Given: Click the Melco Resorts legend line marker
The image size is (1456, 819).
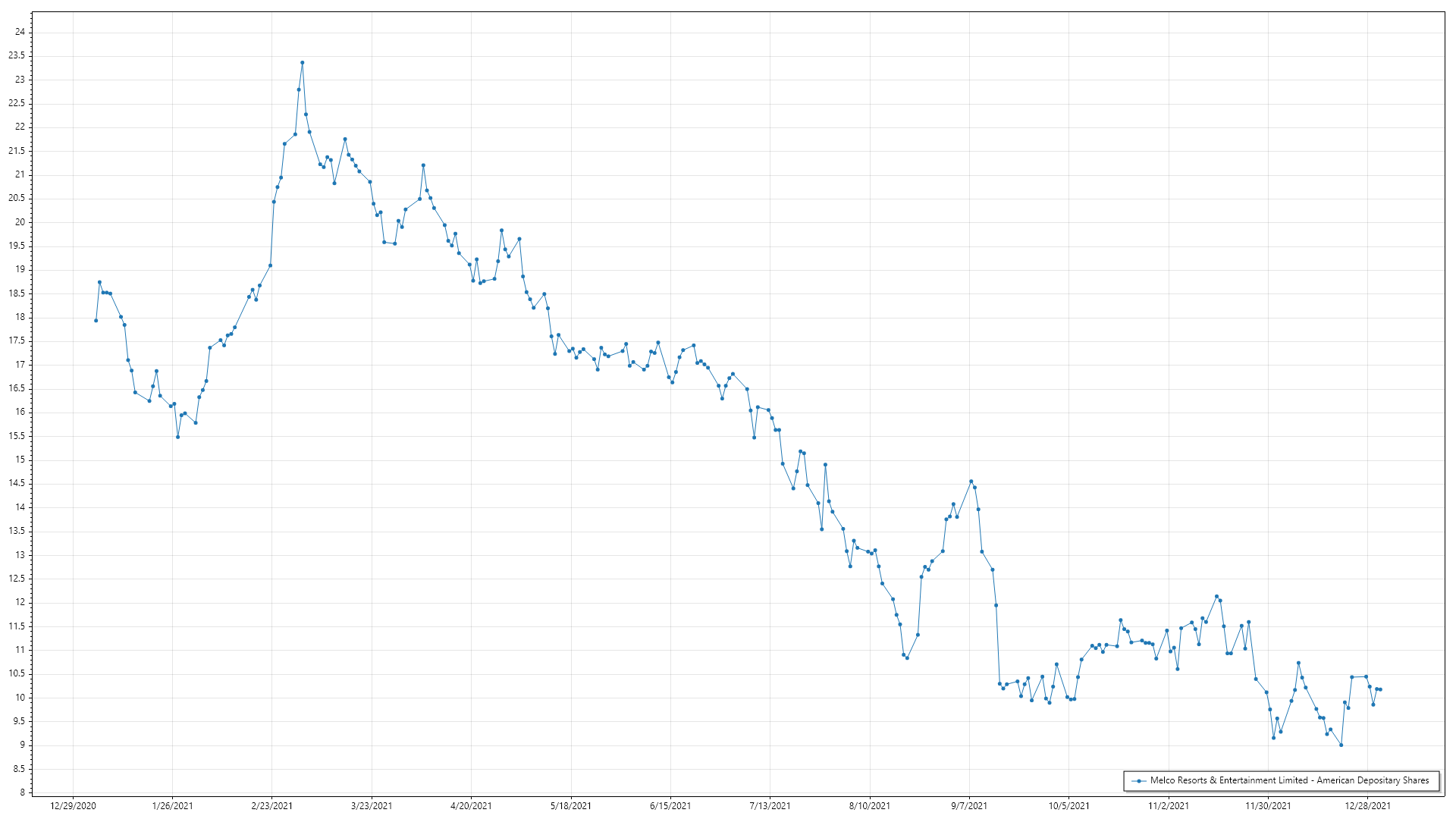Looking at the screenshot, I should (1138, 780).
